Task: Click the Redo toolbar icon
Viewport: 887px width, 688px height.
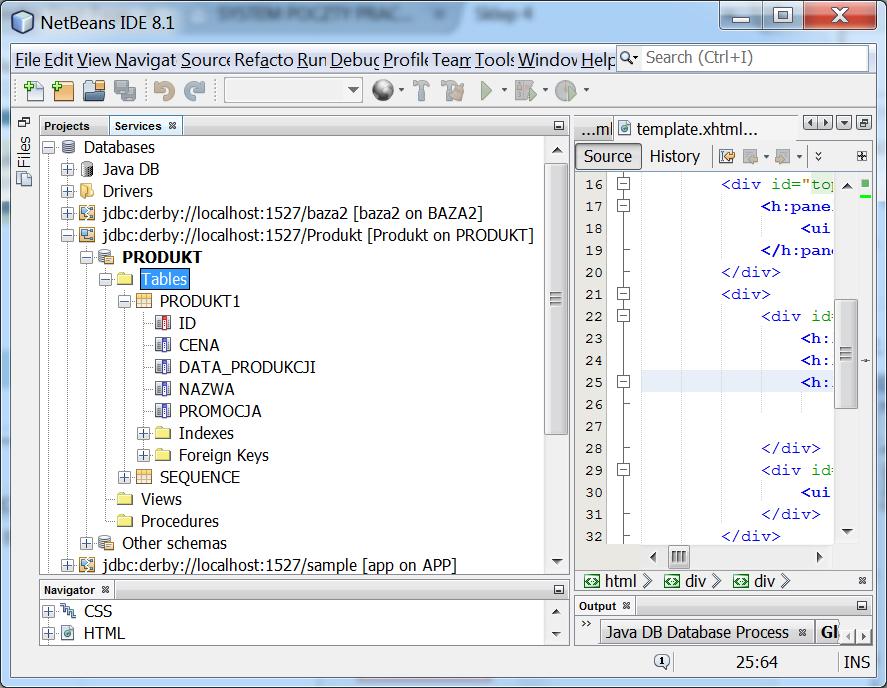Action: [x=195, y=91]
